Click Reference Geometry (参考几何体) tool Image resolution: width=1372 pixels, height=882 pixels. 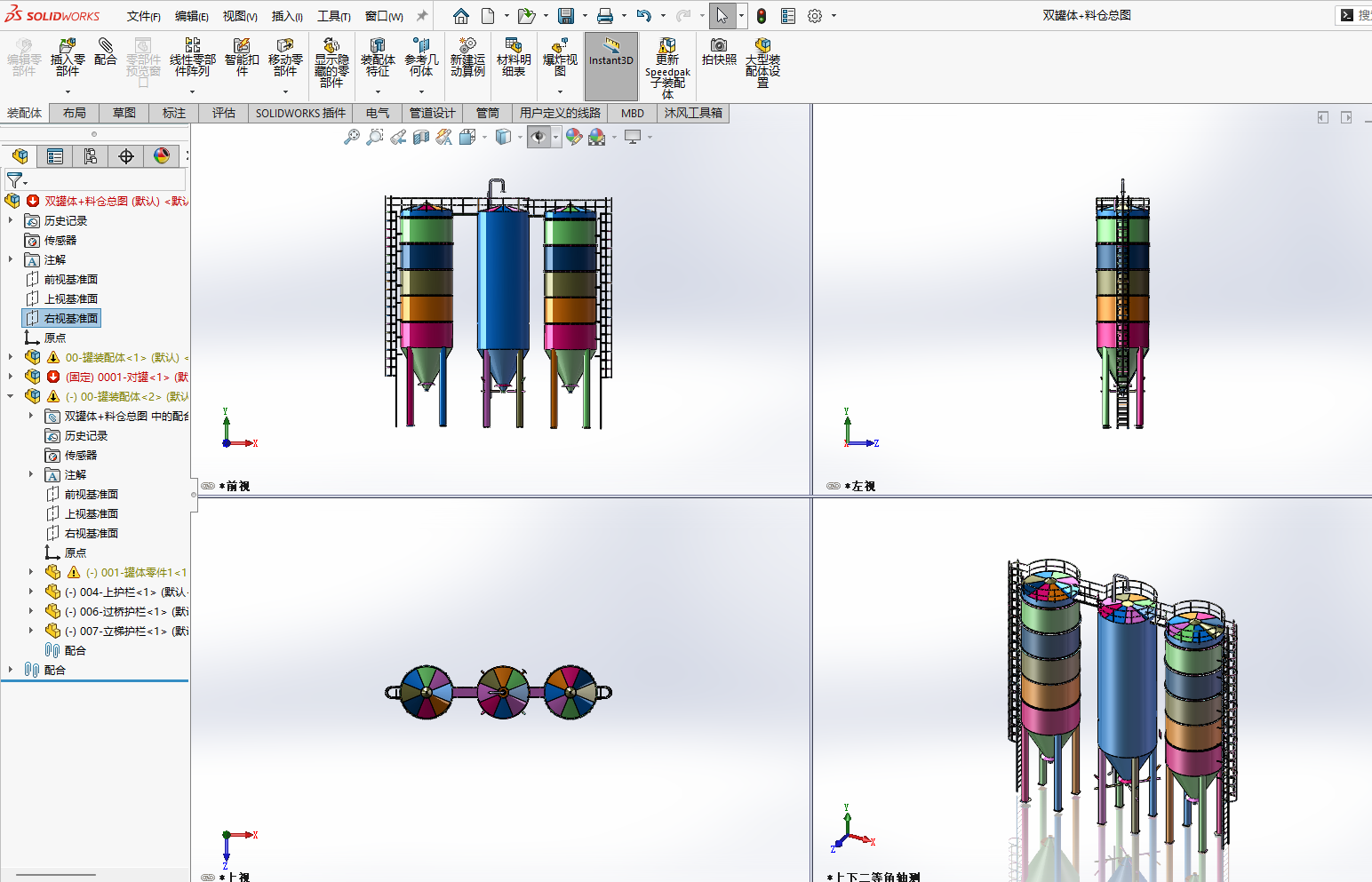[421, 57]
